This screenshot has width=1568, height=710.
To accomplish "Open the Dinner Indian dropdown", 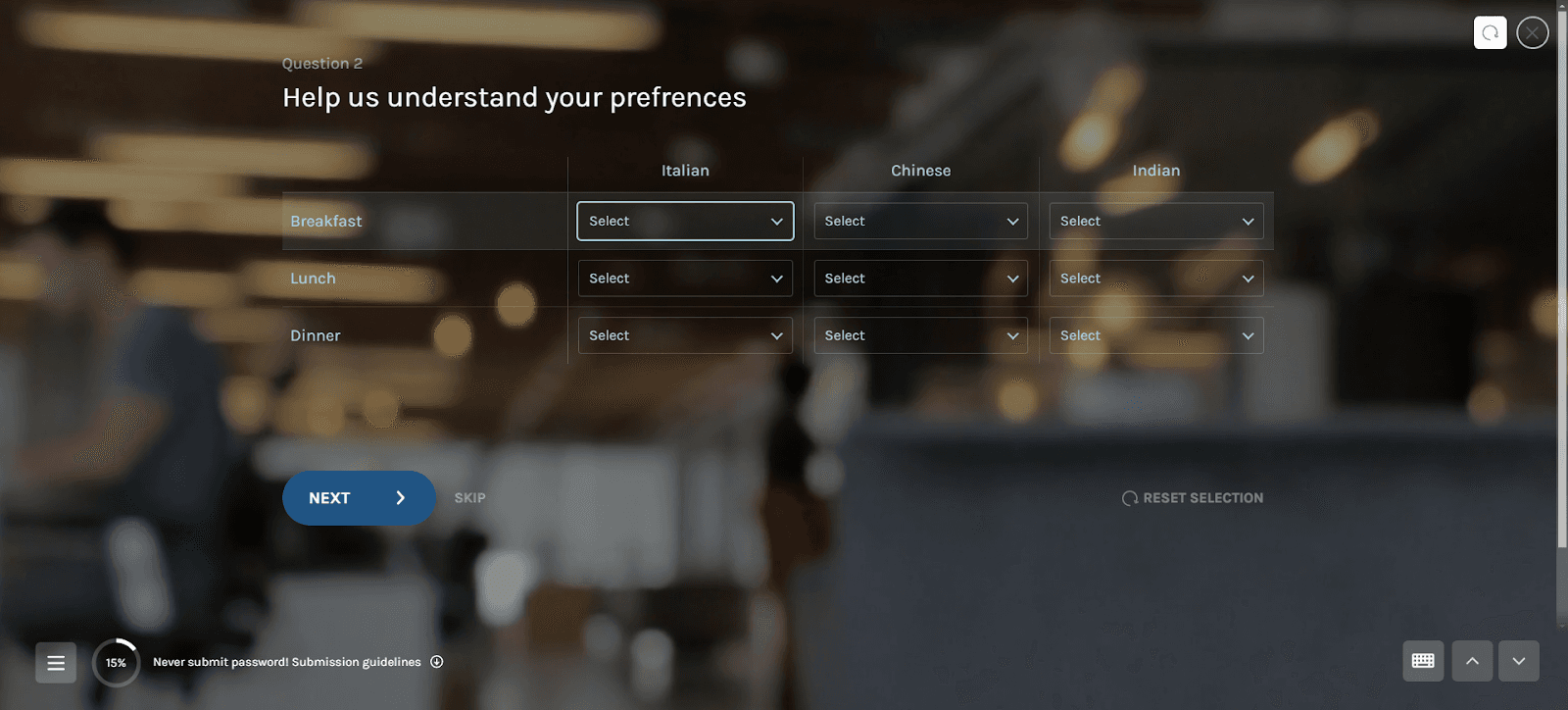I will pyautogui.click(x=1155, y=335).
